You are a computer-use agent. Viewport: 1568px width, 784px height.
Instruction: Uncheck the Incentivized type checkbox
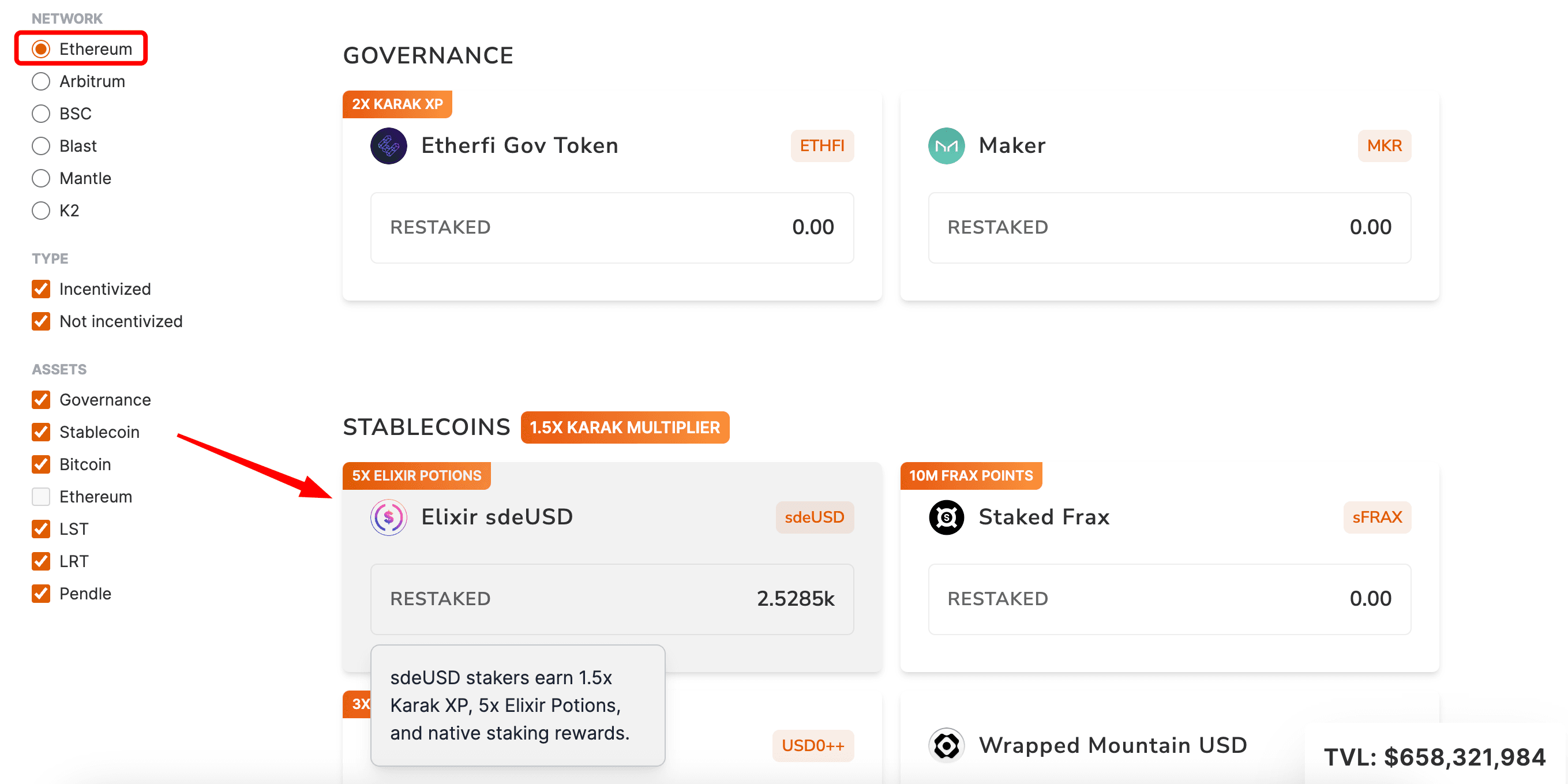tap(41, 288)
